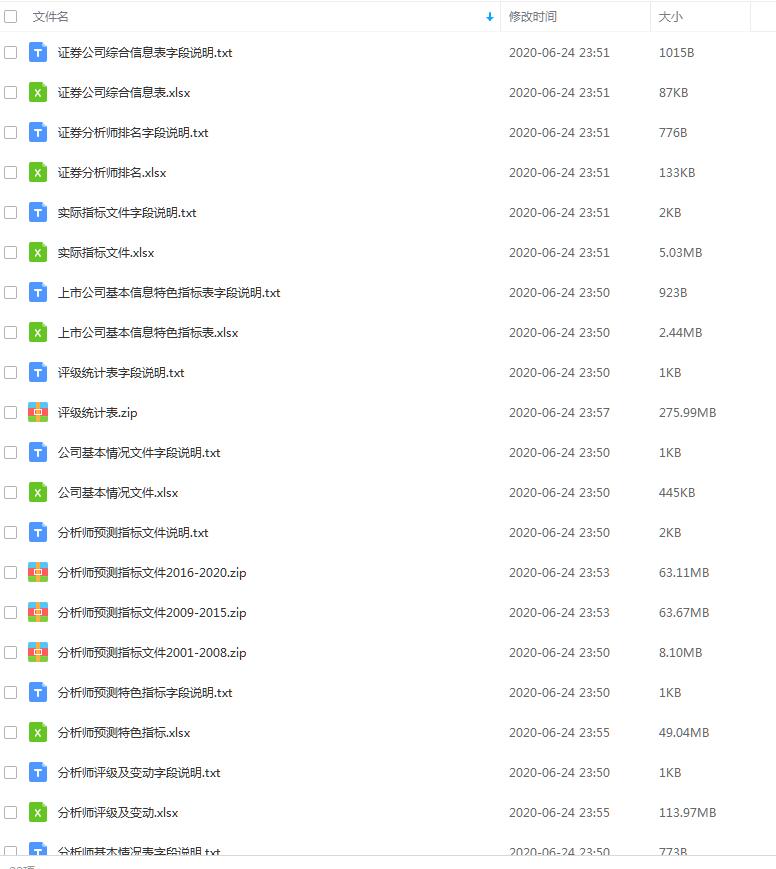Check the box for 证券分析师排名.xlsx
Screen dimensions: 776x869
[11, 172]
